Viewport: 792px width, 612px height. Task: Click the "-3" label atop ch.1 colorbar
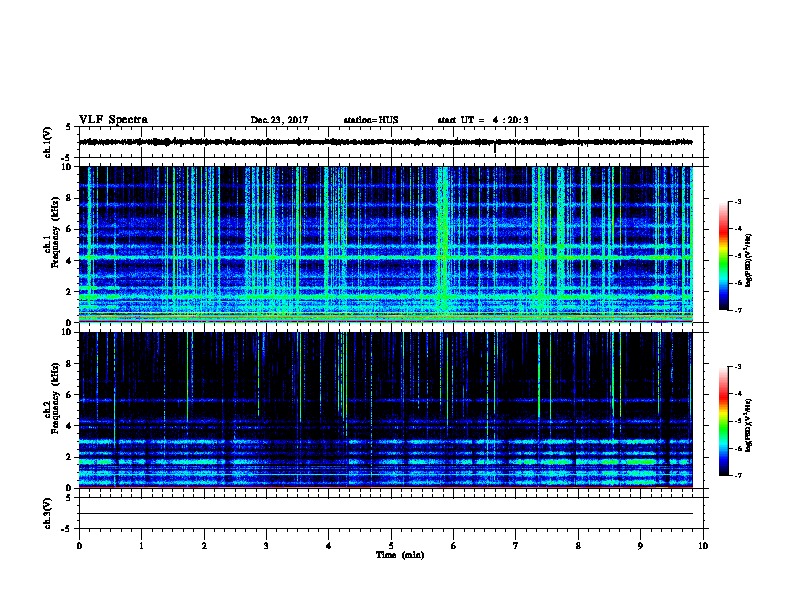pyautogui.click(x=737, y=201)
